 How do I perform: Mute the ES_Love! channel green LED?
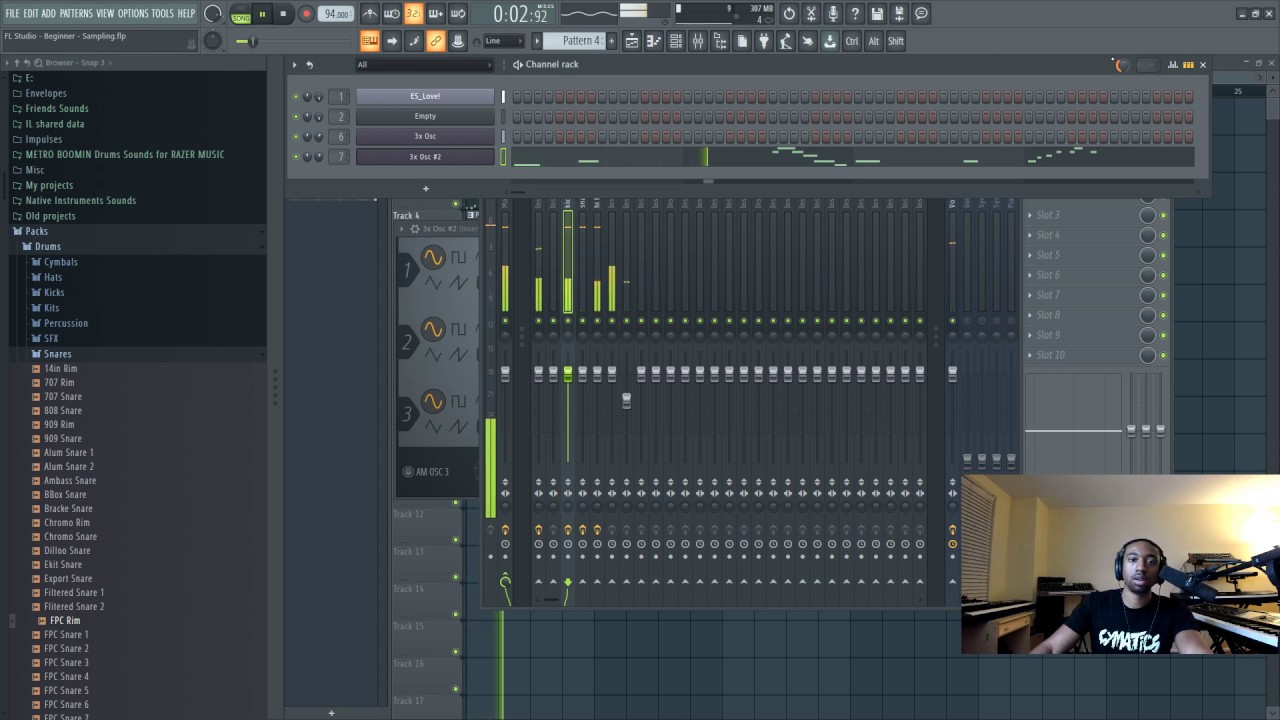click(296, 96)
